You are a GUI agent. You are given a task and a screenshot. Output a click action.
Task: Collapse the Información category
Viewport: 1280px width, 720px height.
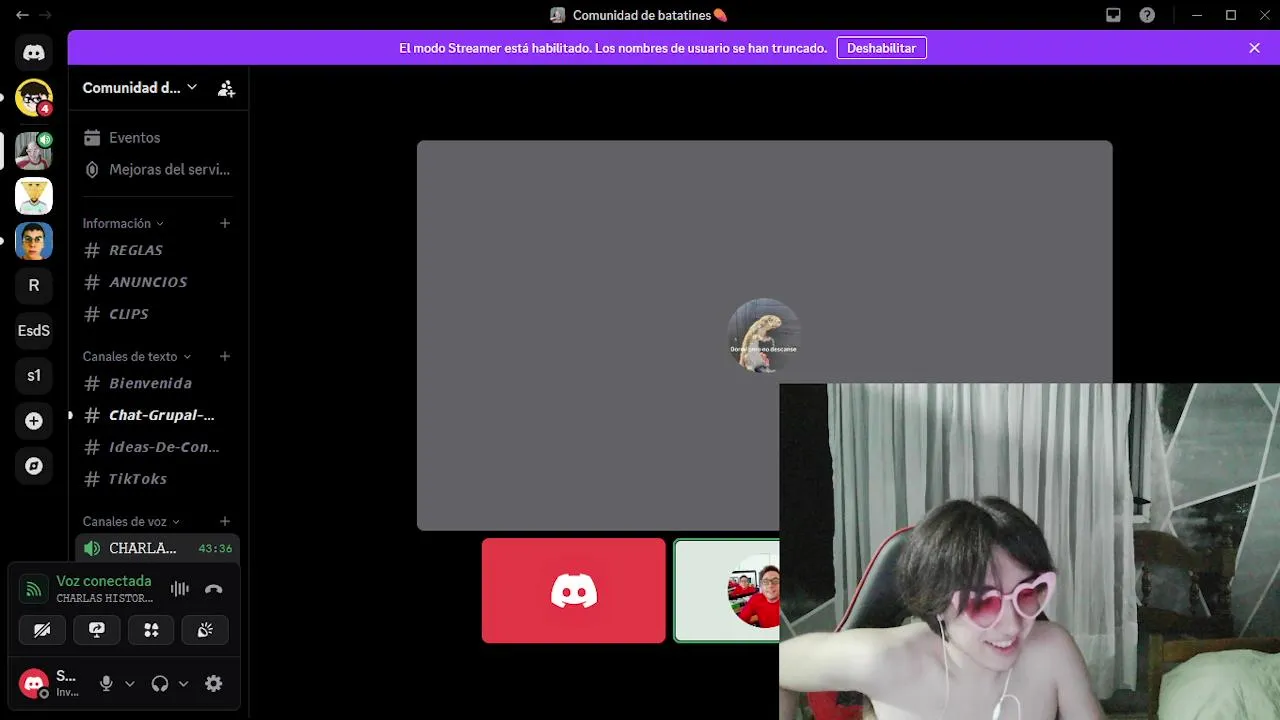click(123, 223)
